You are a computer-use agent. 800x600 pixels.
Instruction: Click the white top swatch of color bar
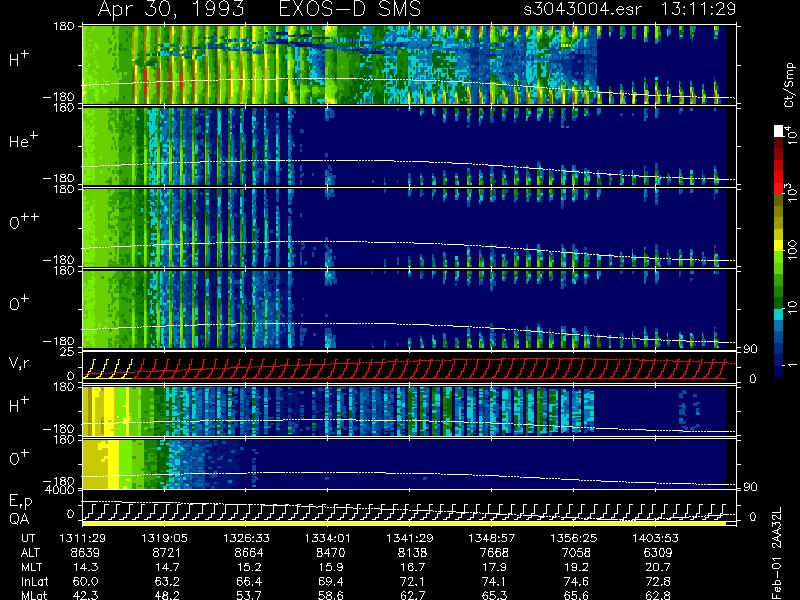coord(779,131)
